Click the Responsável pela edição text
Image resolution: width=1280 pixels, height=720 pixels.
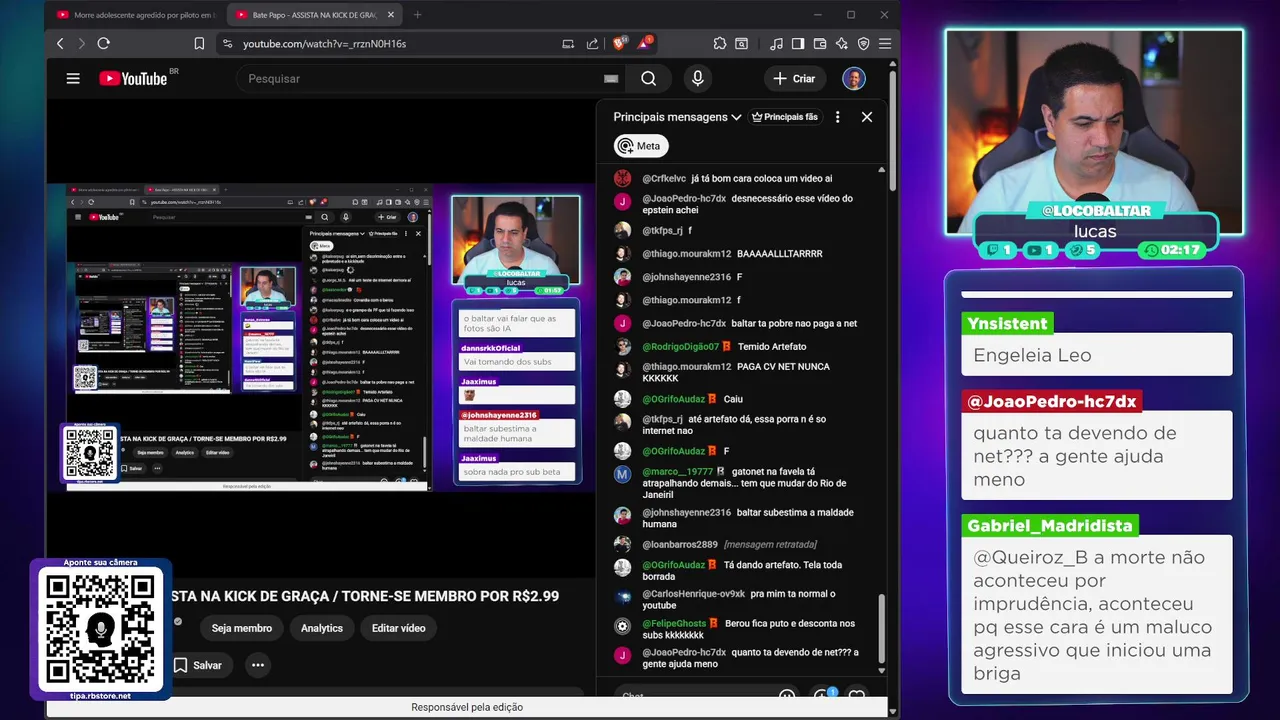(x=467, y=707)
